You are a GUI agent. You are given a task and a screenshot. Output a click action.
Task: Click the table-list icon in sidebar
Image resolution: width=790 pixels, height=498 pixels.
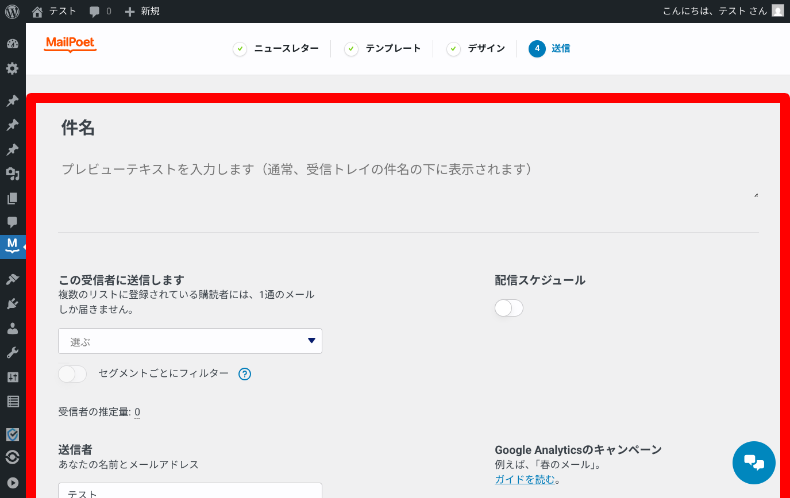[13, 401]
